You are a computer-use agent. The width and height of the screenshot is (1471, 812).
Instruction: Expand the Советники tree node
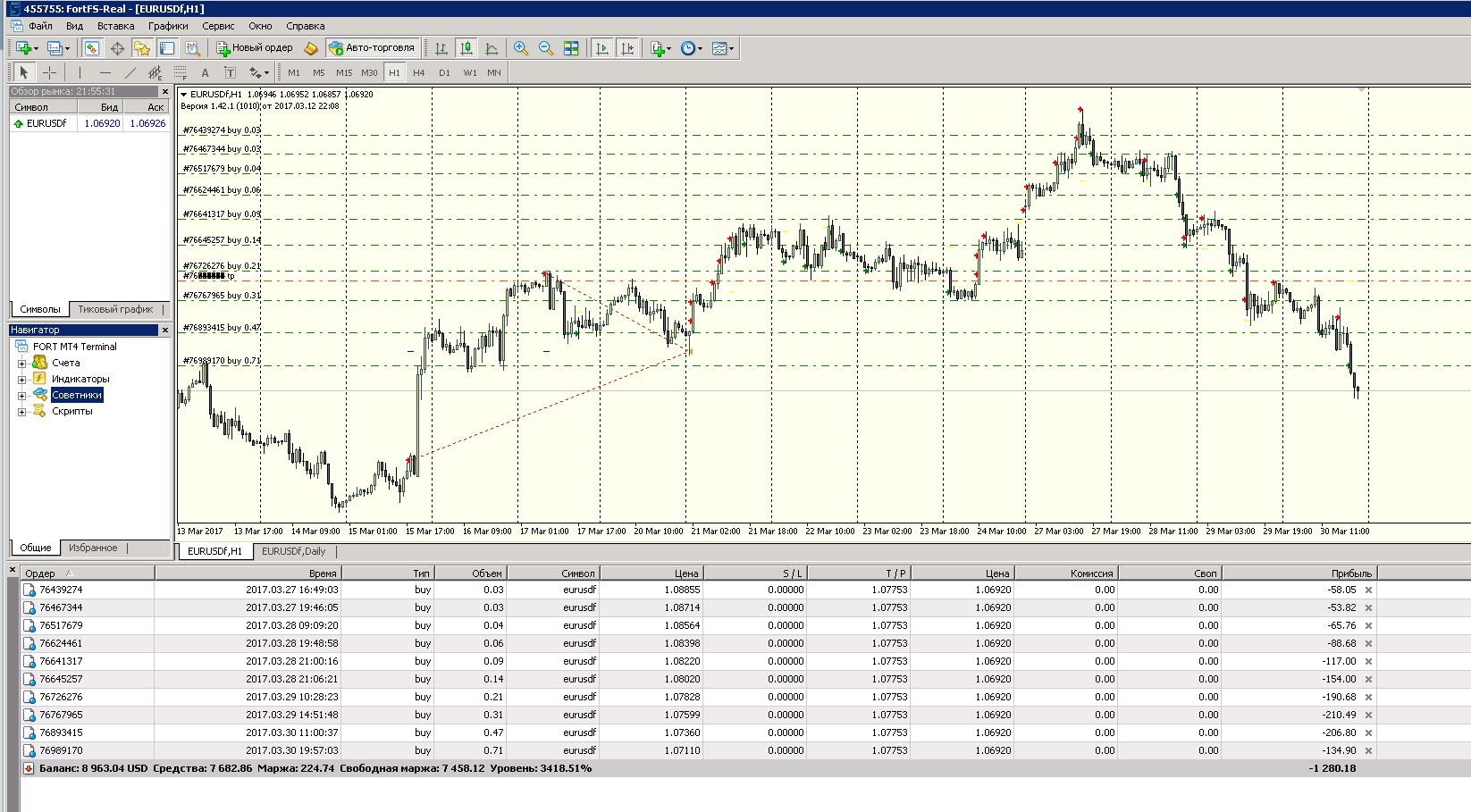(x=22, y=396)
